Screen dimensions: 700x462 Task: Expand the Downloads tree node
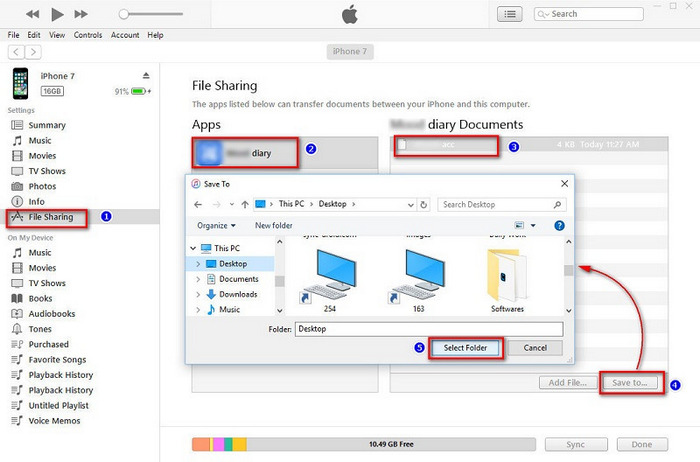coord(198,294)
